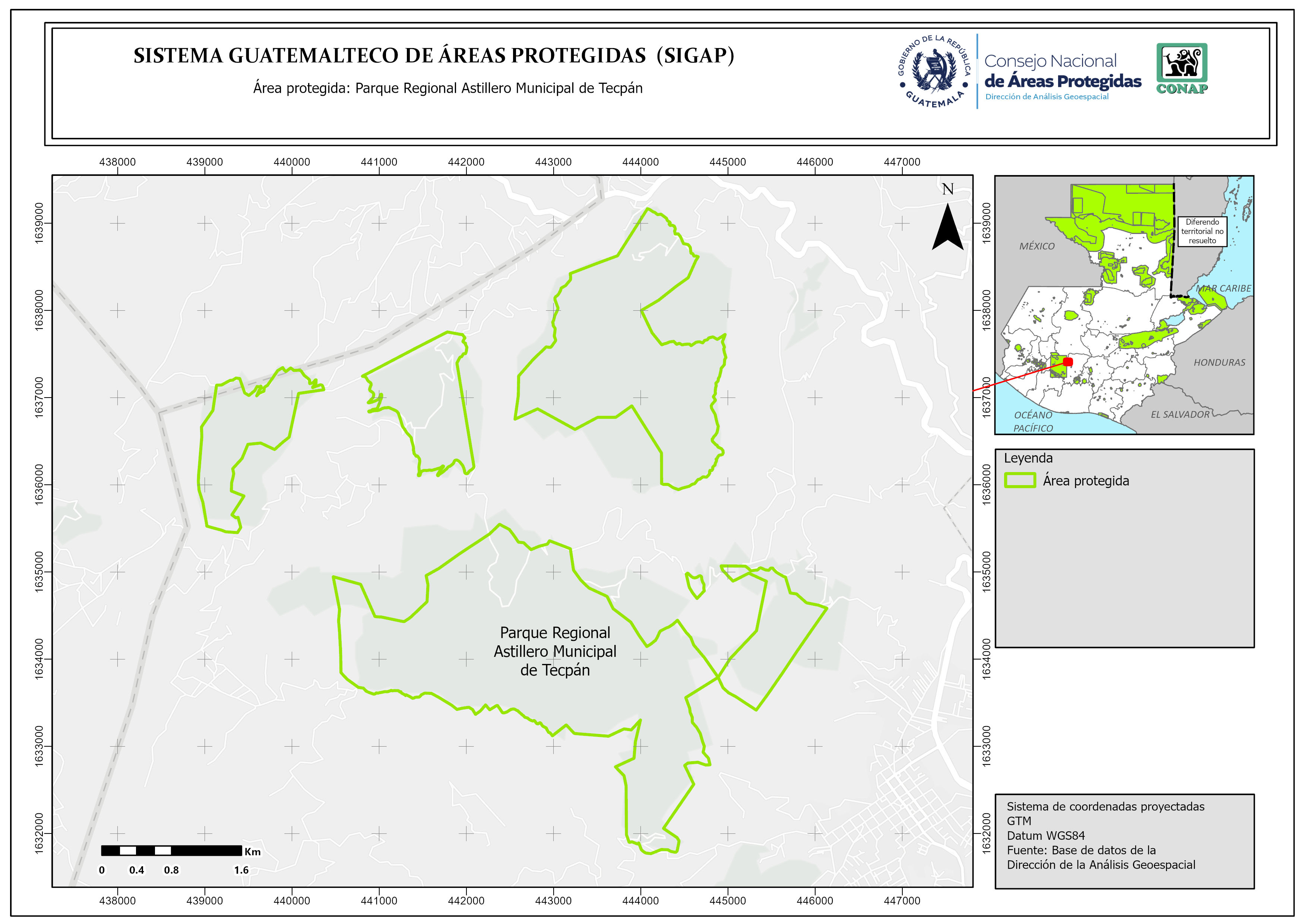The image size is (1307, 924).
Task: Click the SISTEMA GUATEMALTECO DE ÁREAS PROTEGIDAS title
Action: click(434, 56)
